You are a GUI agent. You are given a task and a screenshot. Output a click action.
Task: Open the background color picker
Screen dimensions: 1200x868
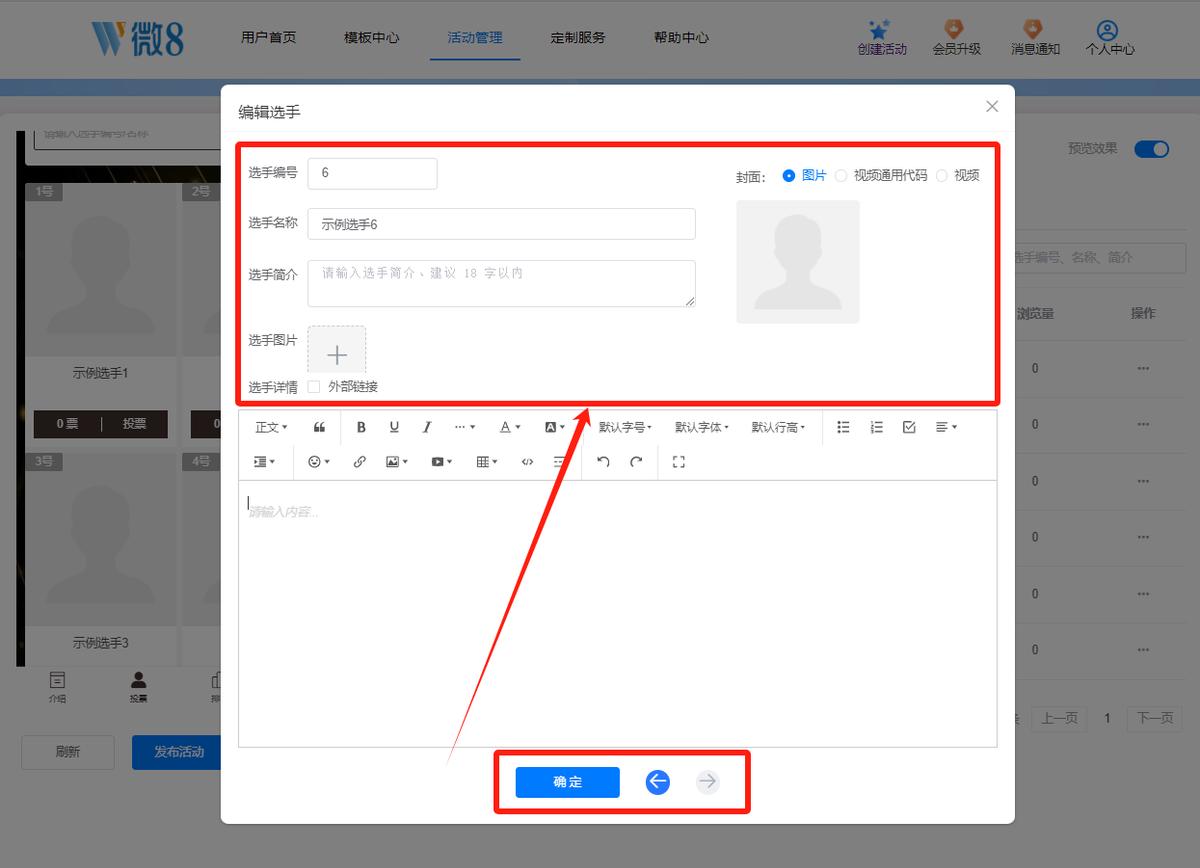[x=554, y=427]
